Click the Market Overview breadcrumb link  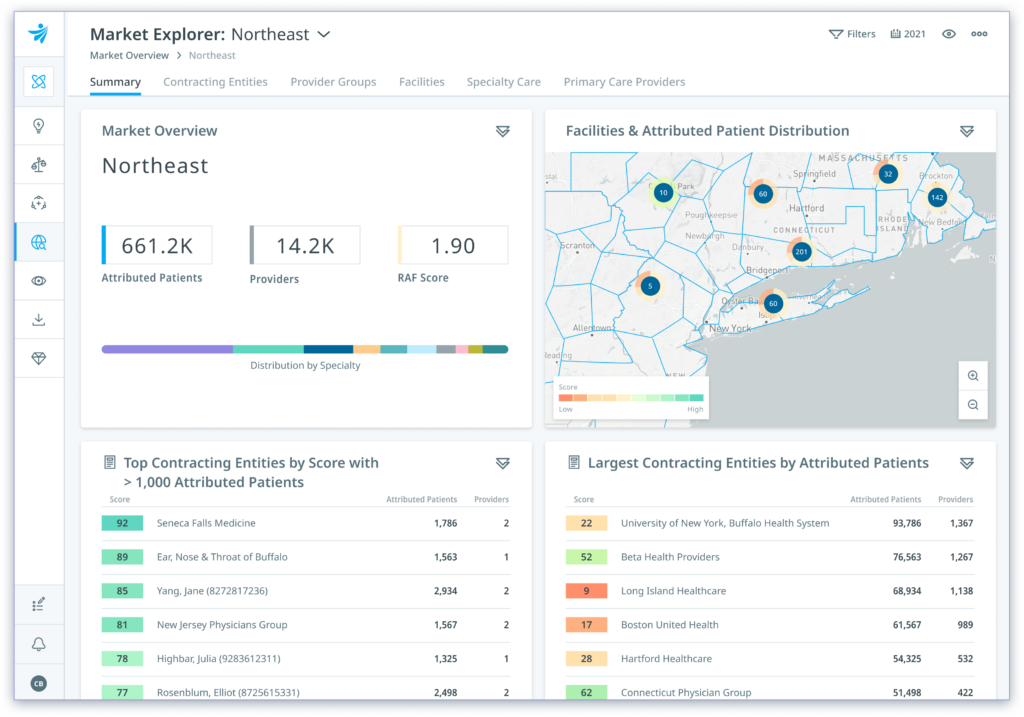[x=129, y=56]
